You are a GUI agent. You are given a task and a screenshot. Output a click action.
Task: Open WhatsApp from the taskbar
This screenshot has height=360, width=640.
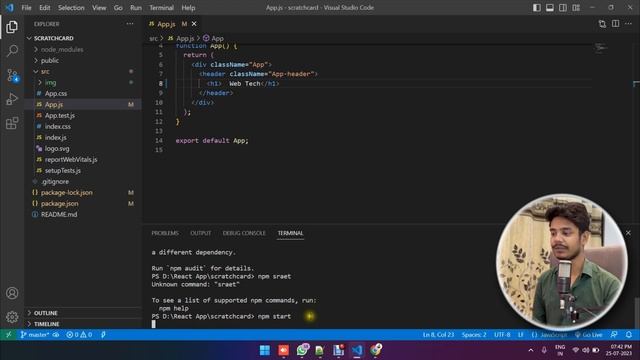click(x=302, y=350)
